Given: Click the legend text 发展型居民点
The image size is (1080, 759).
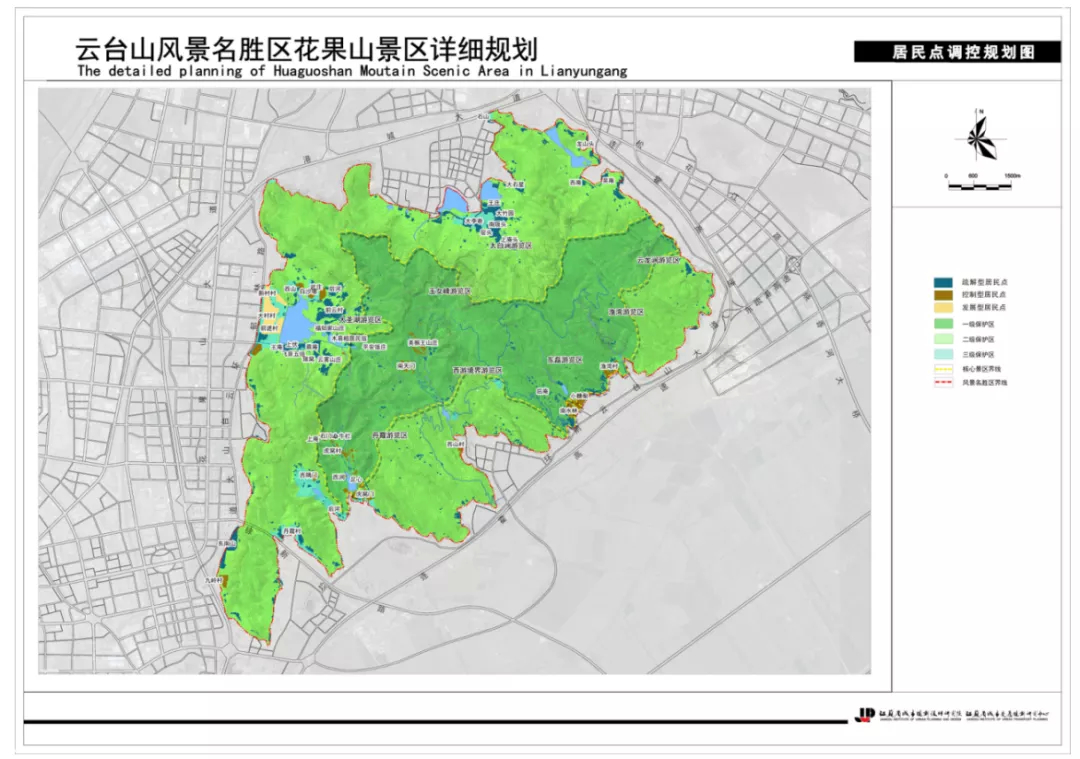Looking at the screenshot, I should [x=983, y=307].
